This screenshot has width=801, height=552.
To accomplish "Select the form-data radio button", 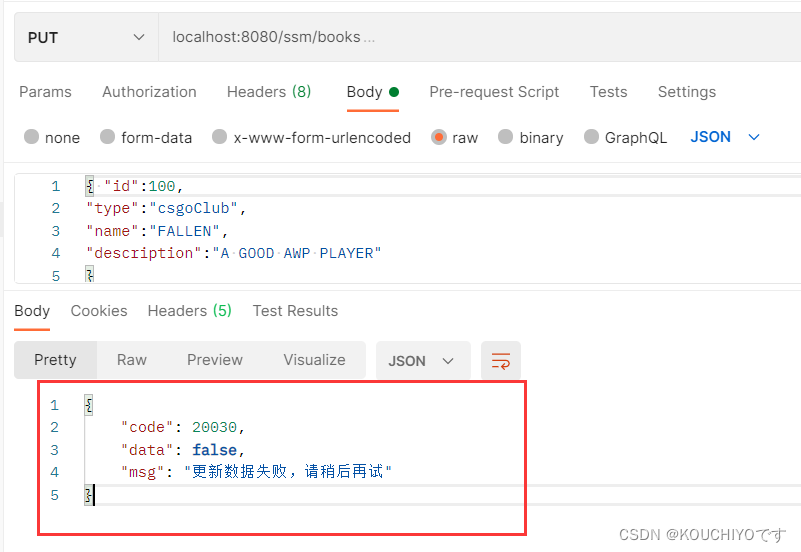I will point(107,137).
